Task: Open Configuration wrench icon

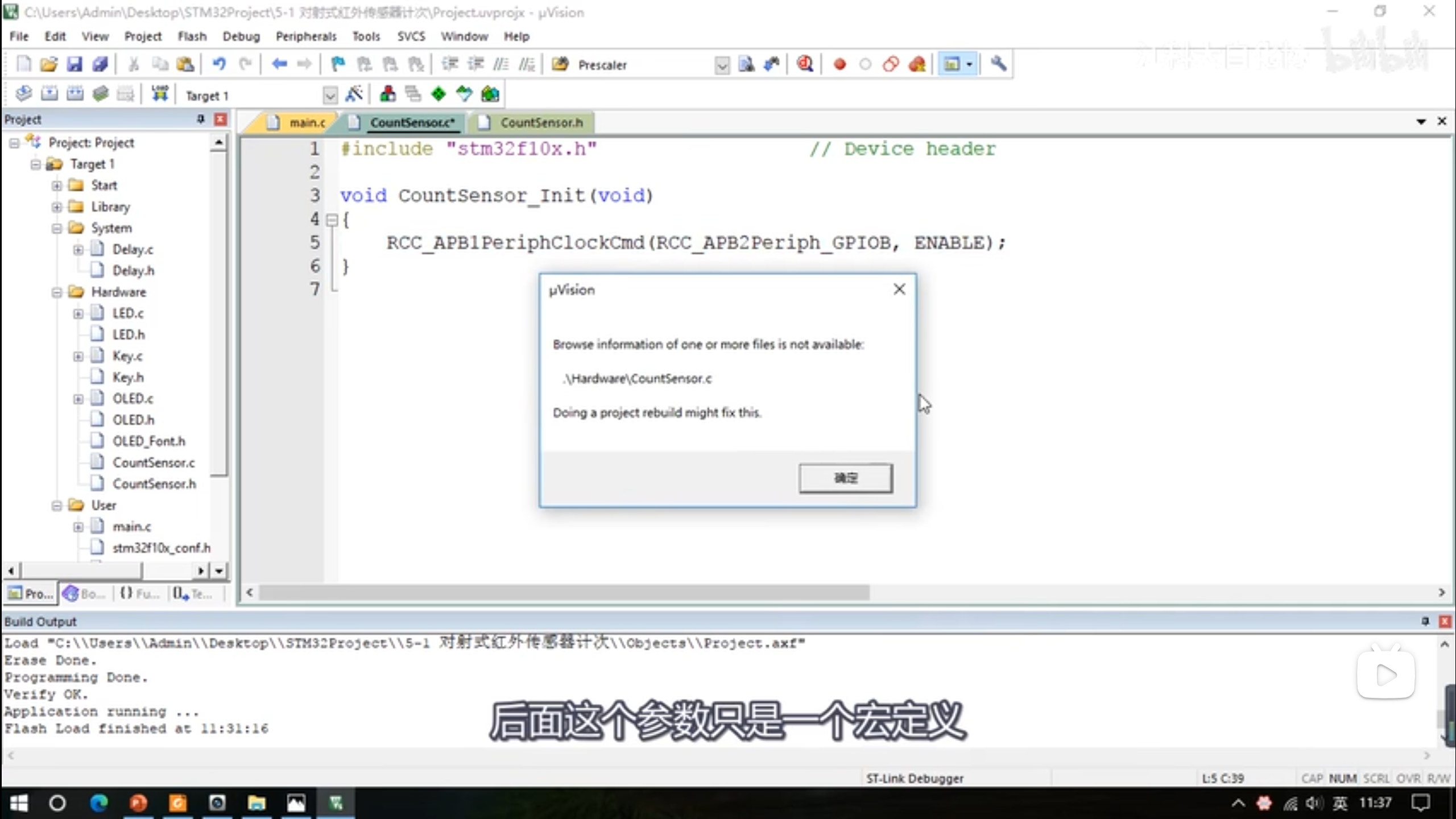Action: pos(998,64)
